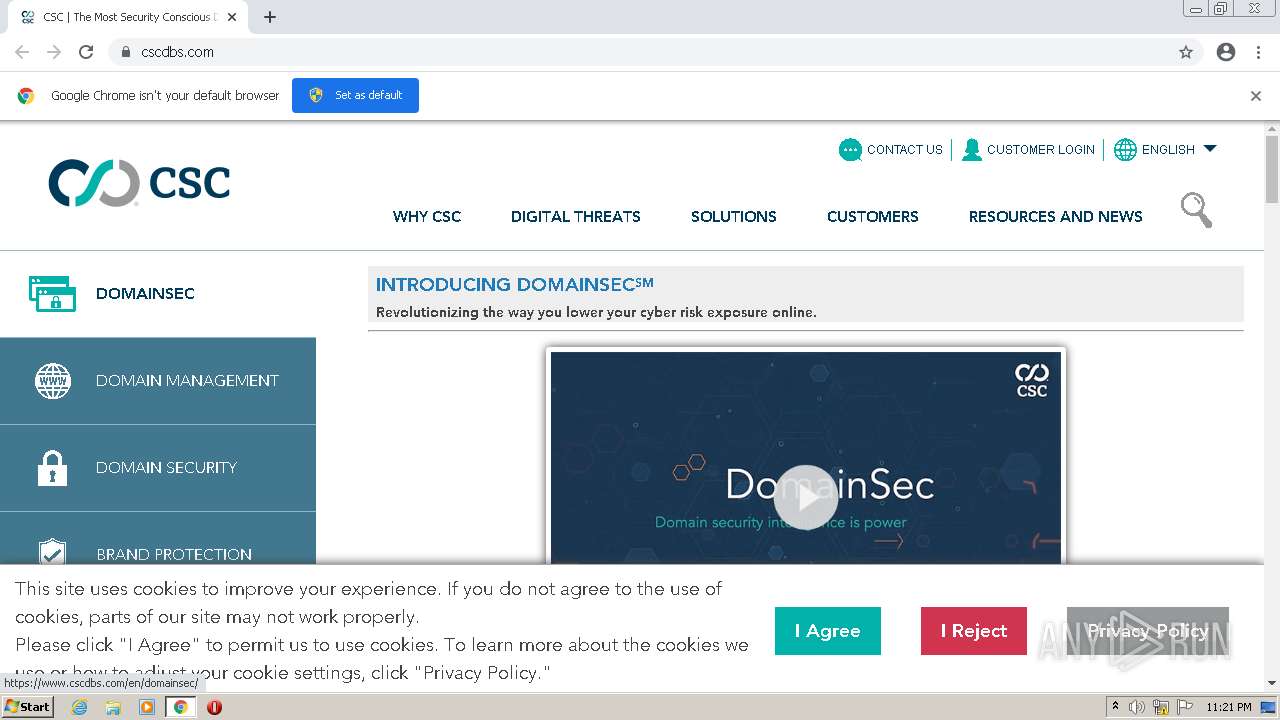Select the CSC browser tab
The image size is (1280, 720).
[x=128, y=17]
